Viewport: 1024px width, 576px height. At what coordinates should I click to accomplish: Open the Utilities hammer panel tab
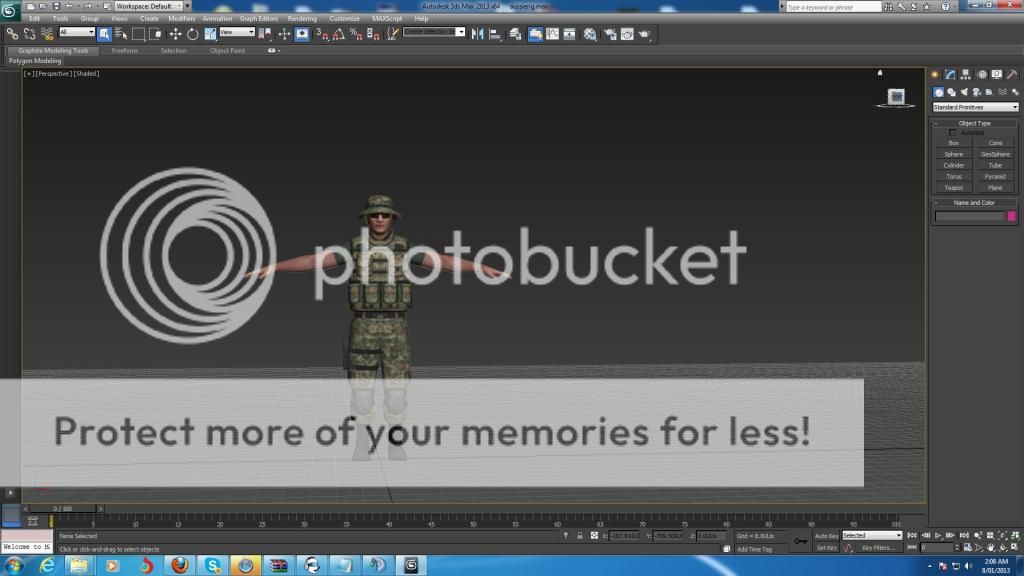1012,74
